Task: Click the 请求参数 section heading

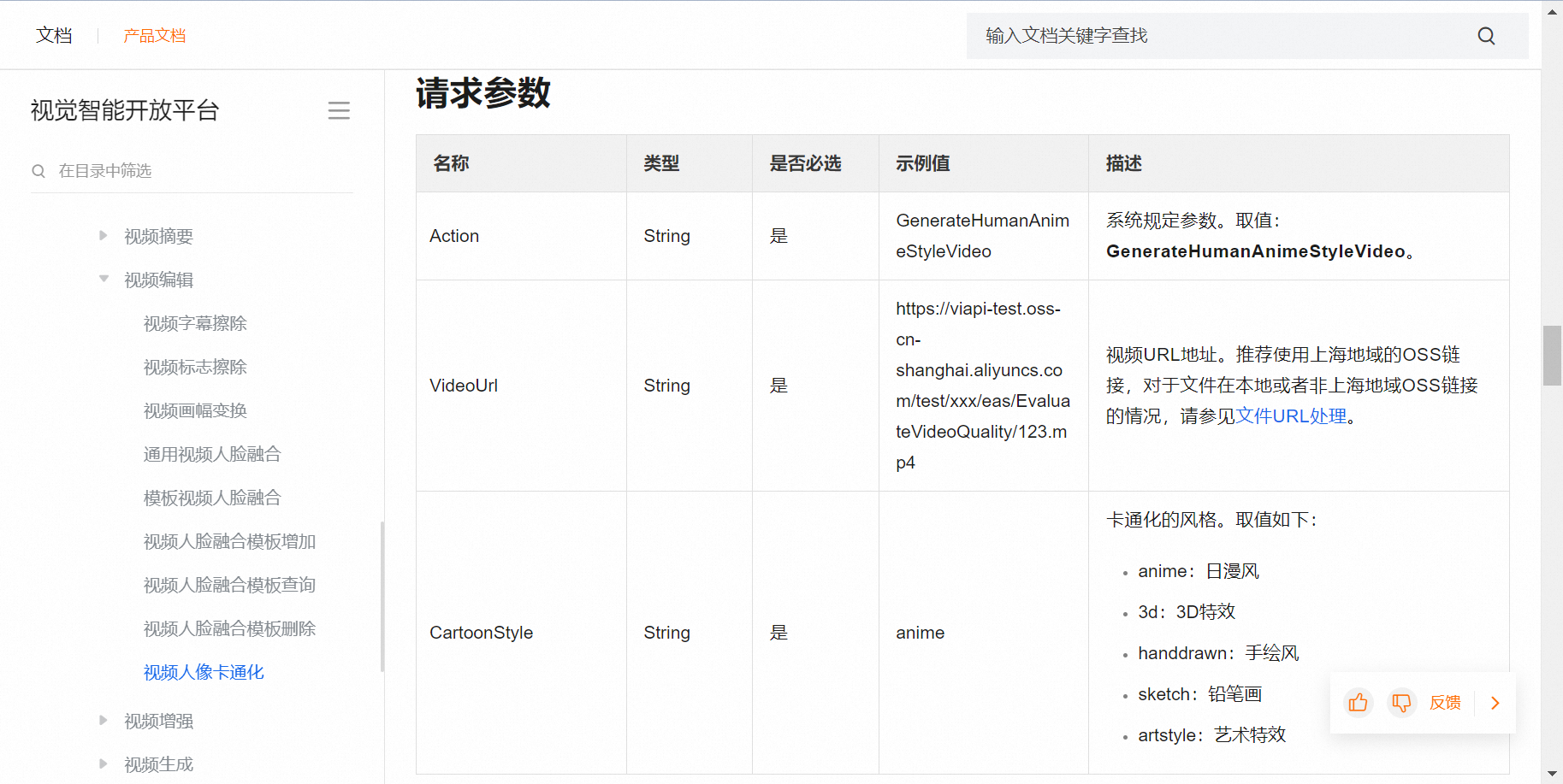Action: tap(483, 93)
